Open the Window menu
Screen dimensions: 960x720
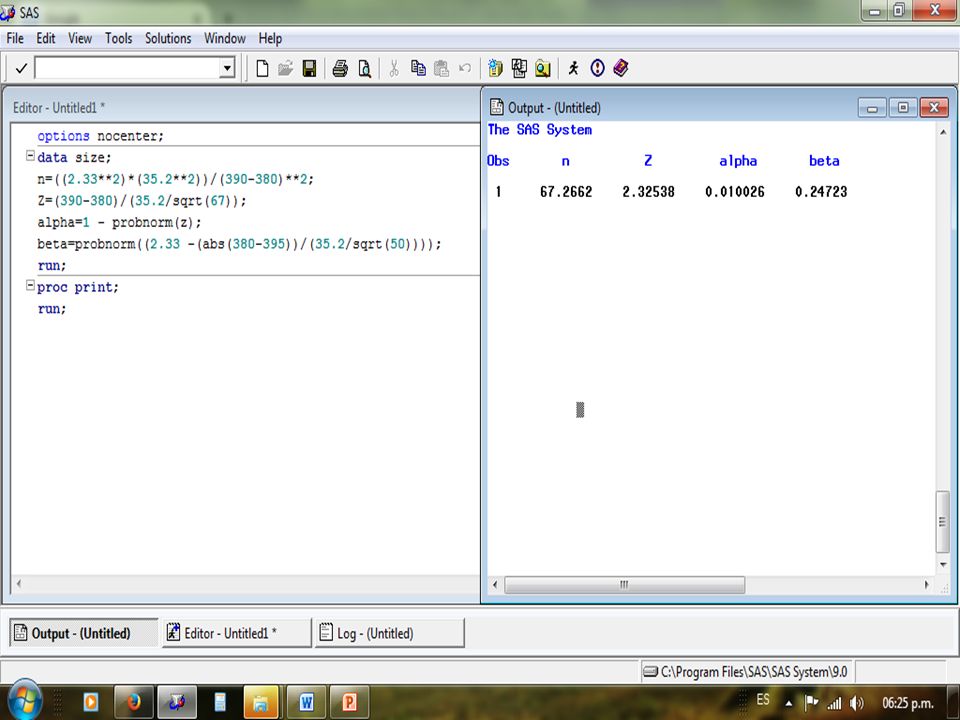coord(225,39)
